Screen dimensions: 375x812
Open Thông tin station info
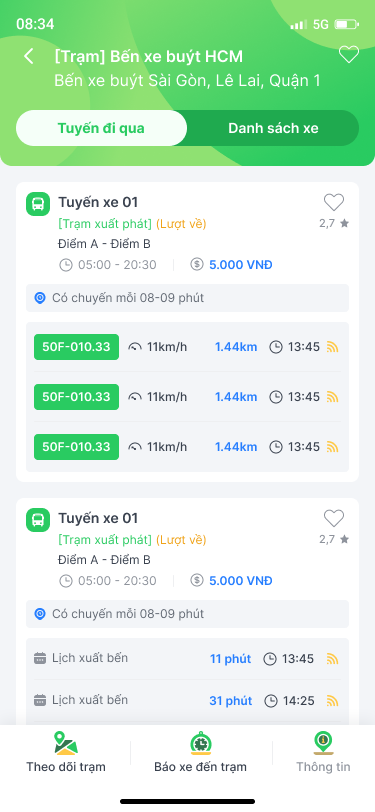(x=323, y=752)
